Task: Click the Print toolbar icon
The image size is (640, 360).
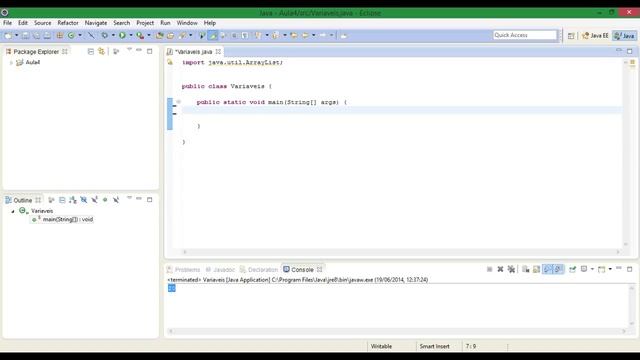Action: pyautogui.click(x=47, y=36)
